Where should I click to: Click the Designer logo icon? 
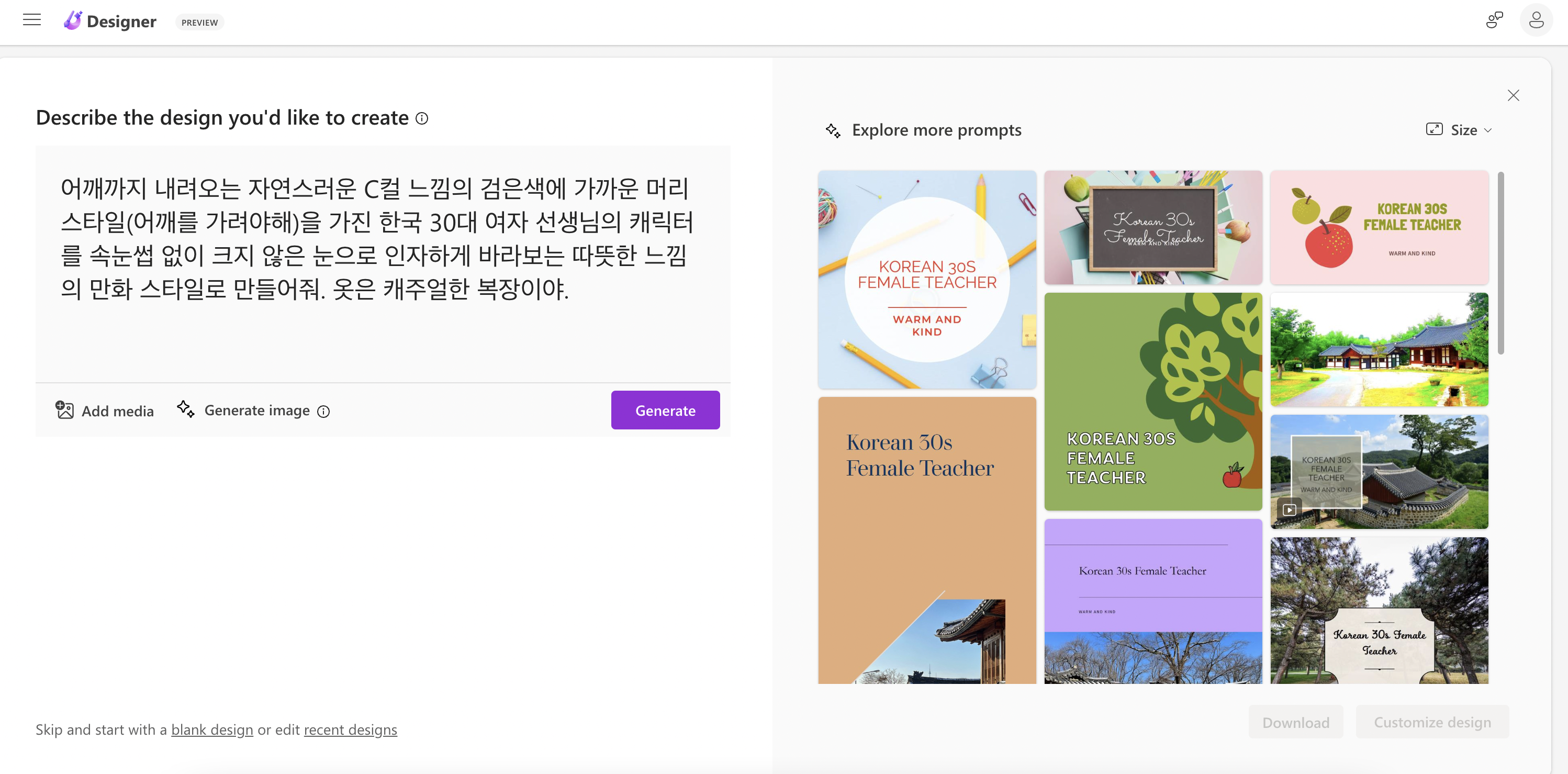pos(72,21)
